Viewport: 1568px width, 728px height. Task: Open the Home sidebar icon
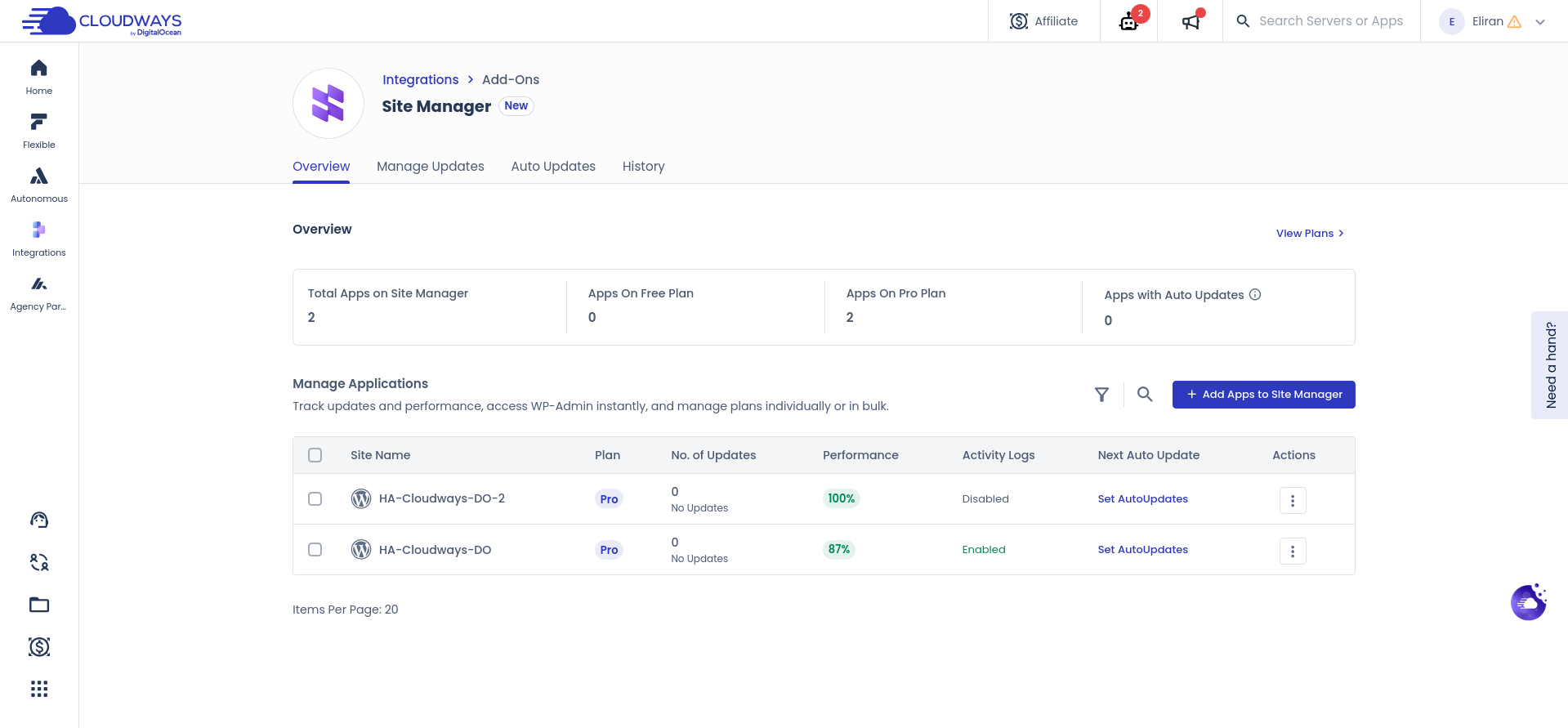(x=38, y=69)
